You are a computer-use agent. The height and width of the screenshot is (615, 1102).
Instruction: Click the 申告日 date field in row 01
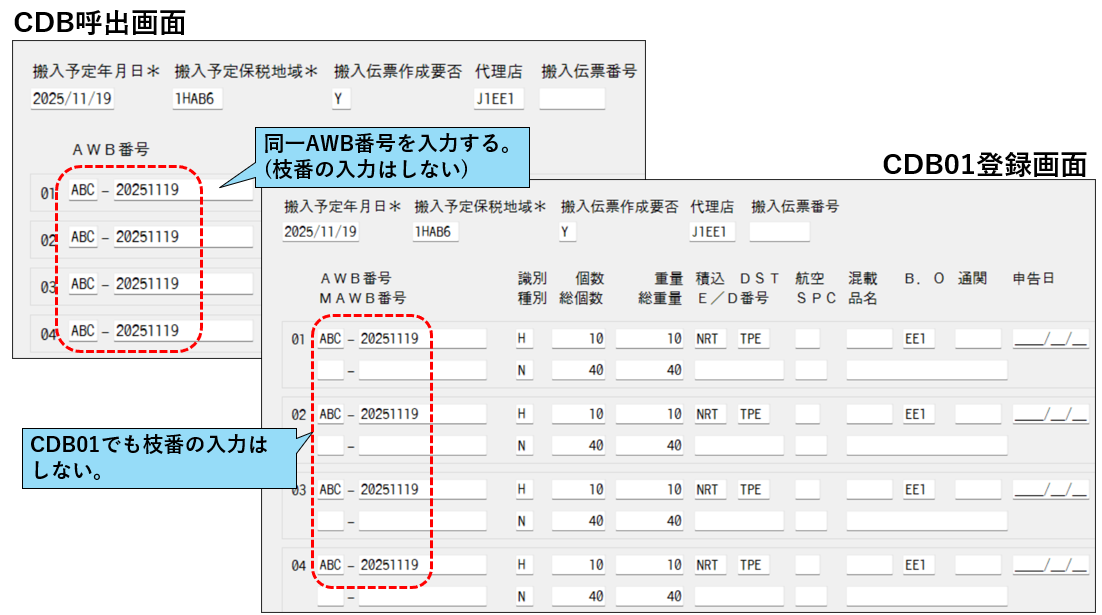pos(1050,338)
